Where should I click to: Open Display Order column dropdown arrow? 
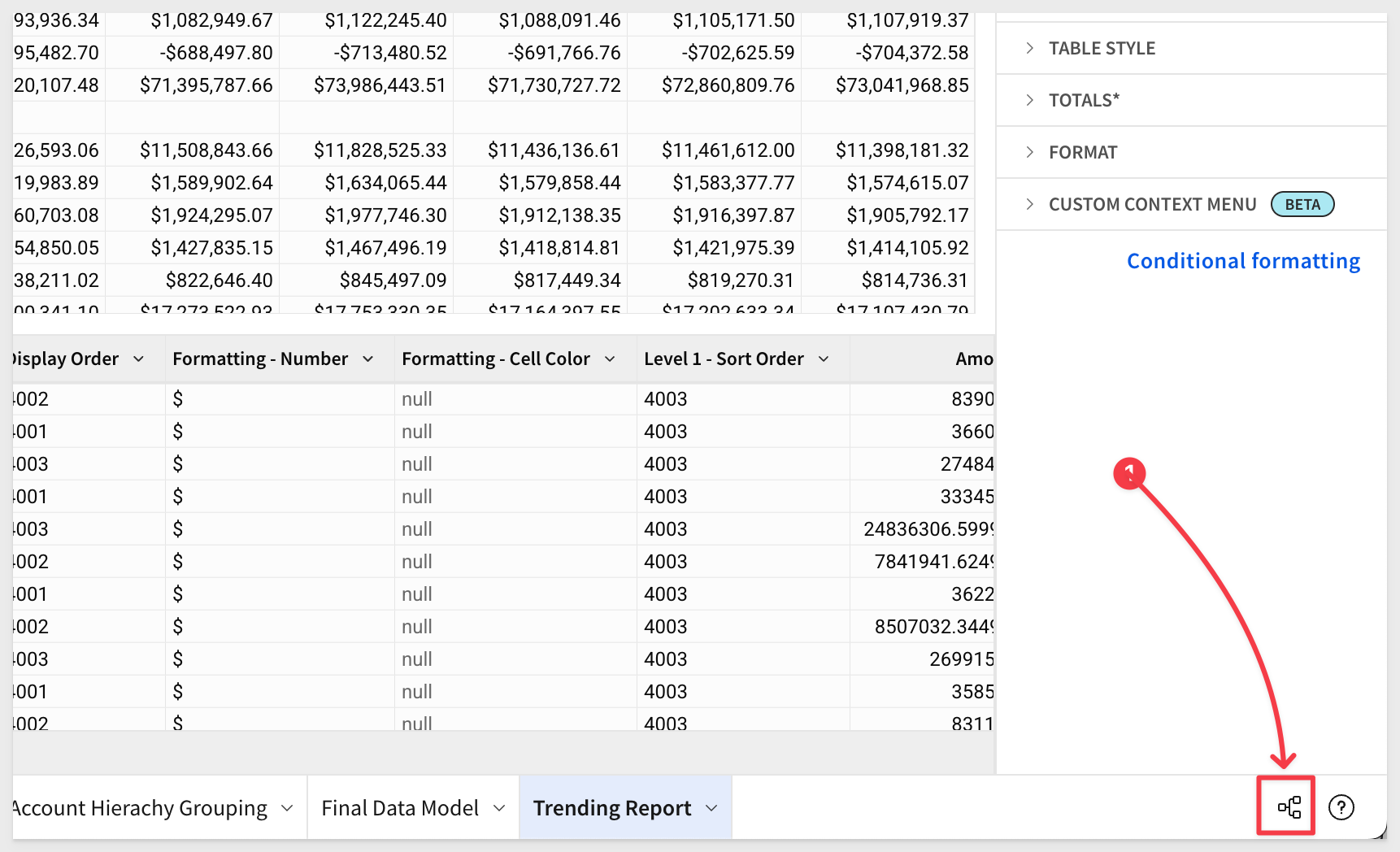click(138, 359)
